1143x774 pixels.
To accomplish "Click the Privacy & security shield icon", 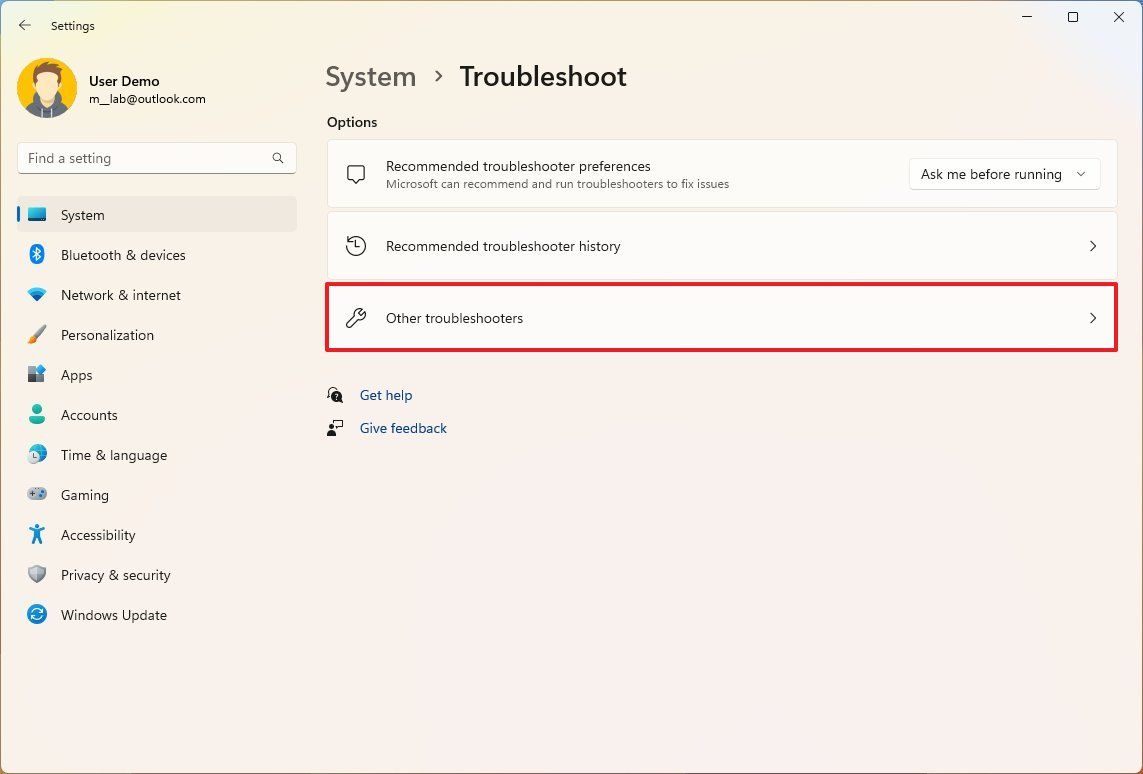I will (36, 575).
